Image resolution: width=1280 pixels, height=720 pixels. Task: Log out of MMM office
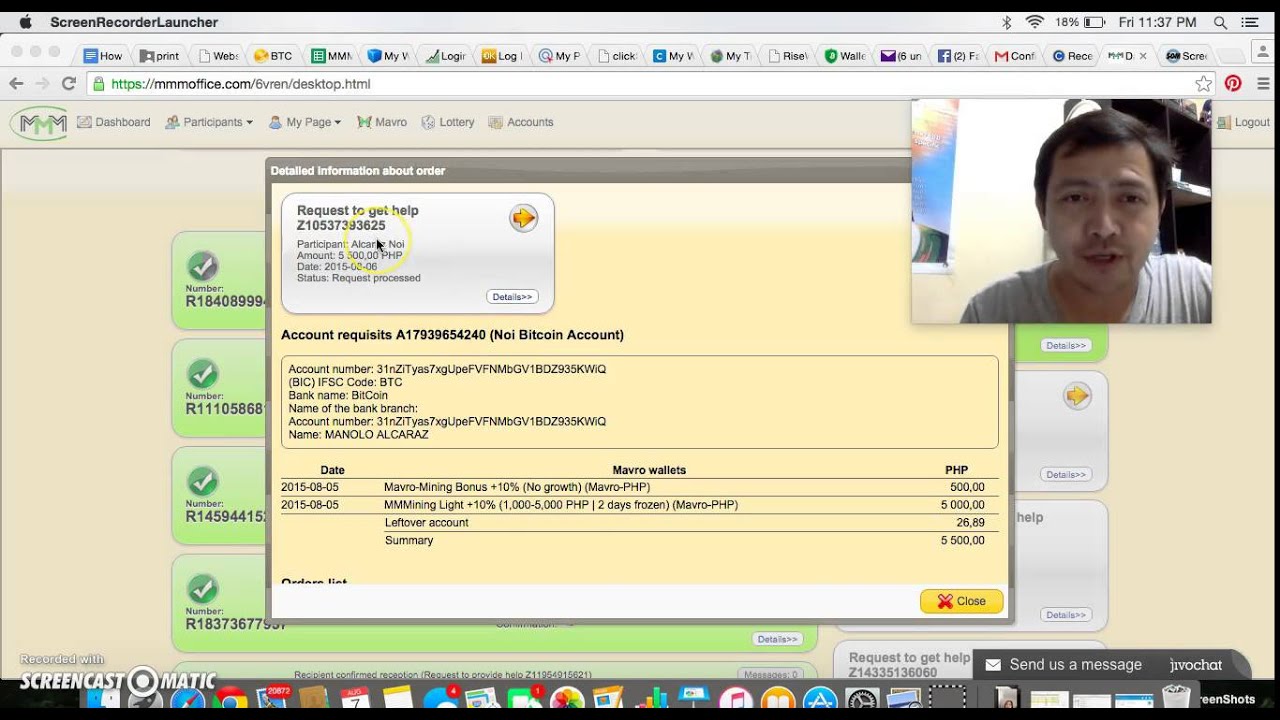[x=1243, y=122]
